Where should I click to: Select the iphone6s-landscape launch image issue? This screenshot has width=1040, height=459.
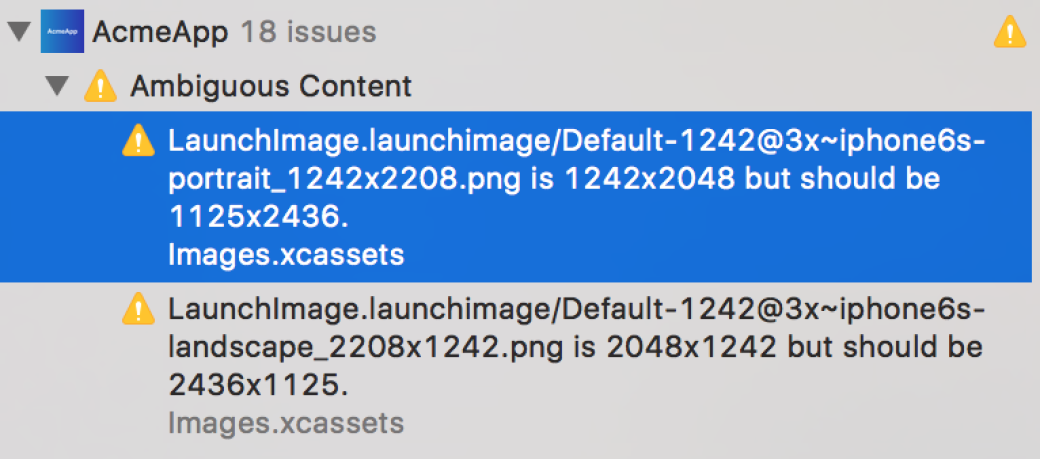[x=520, y=365]
